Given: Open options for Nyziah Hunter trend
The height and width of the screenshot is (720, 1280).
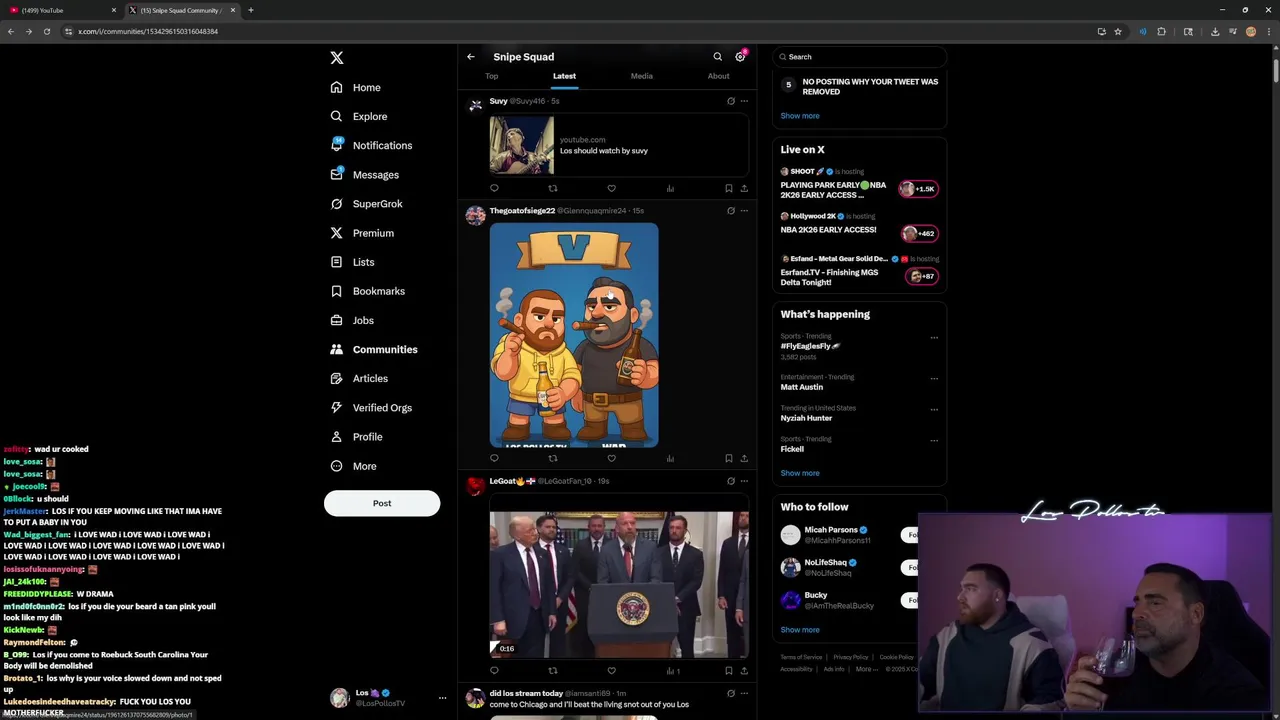Looking at the screenshot, I should click(934, 410).
